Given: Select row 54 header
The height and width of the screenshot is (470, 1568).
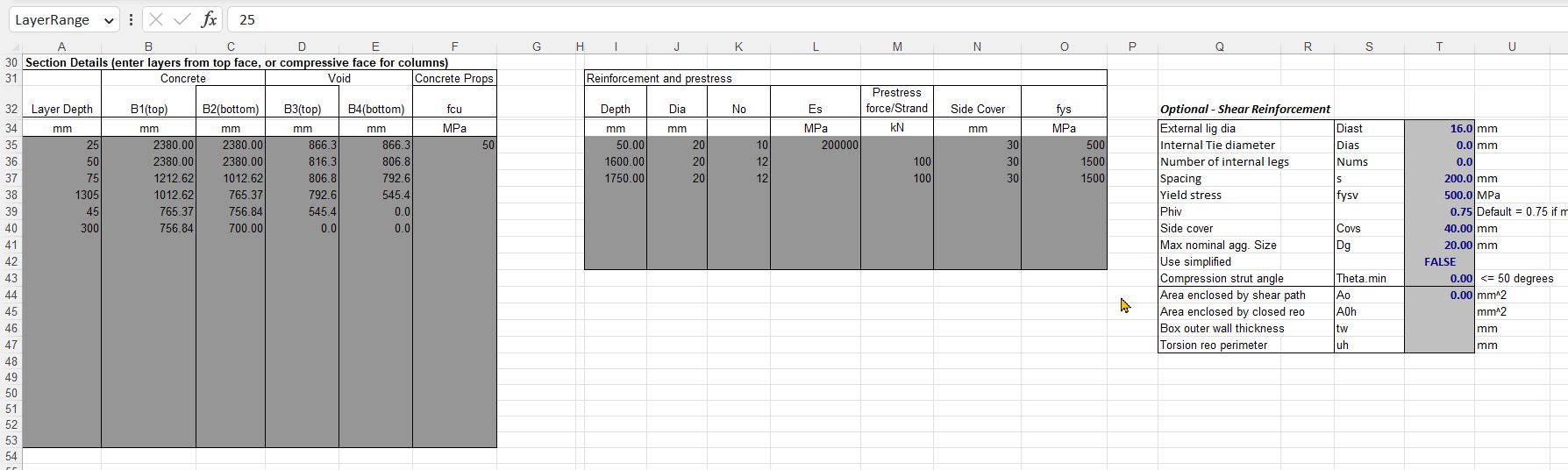Looking at the screenshot, I should [x=11, y=456].
